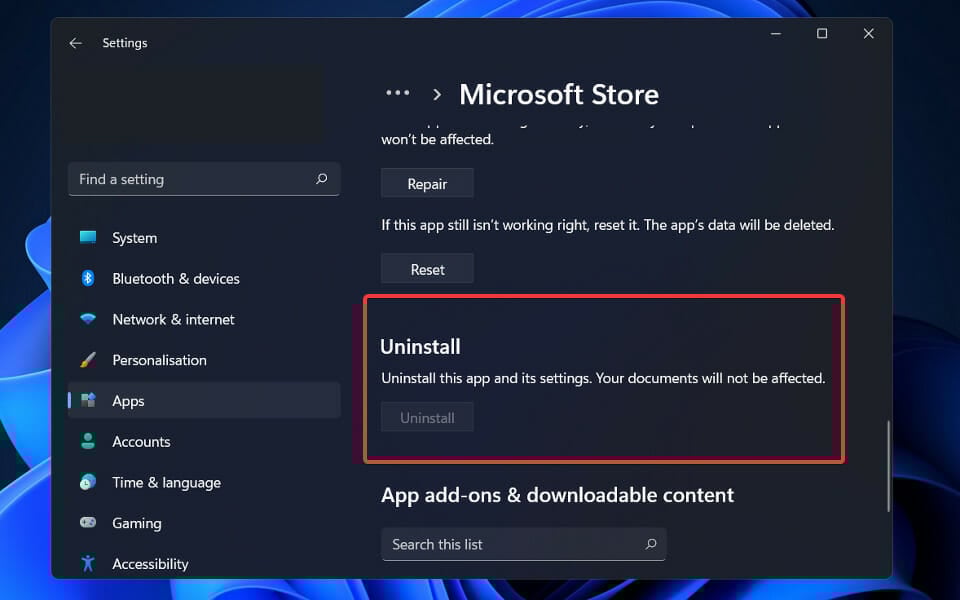The height and width of the screenshot is (600, 960).
Task: Open the System settings category
Action: click(204, 238)
